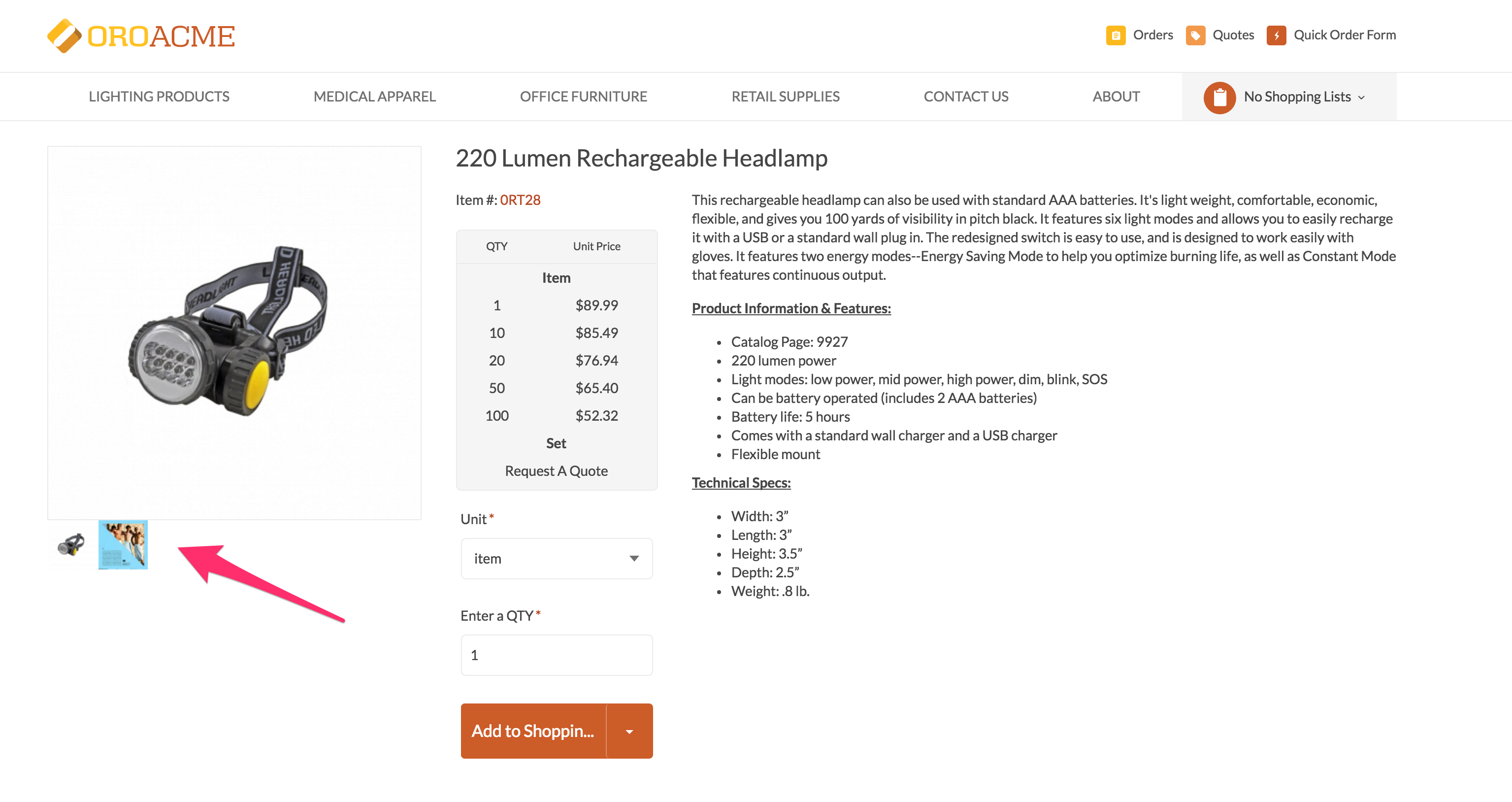Click the Quick Order Form link
This screenshot has width=1512, height=802.
(x=1344, y=35)
